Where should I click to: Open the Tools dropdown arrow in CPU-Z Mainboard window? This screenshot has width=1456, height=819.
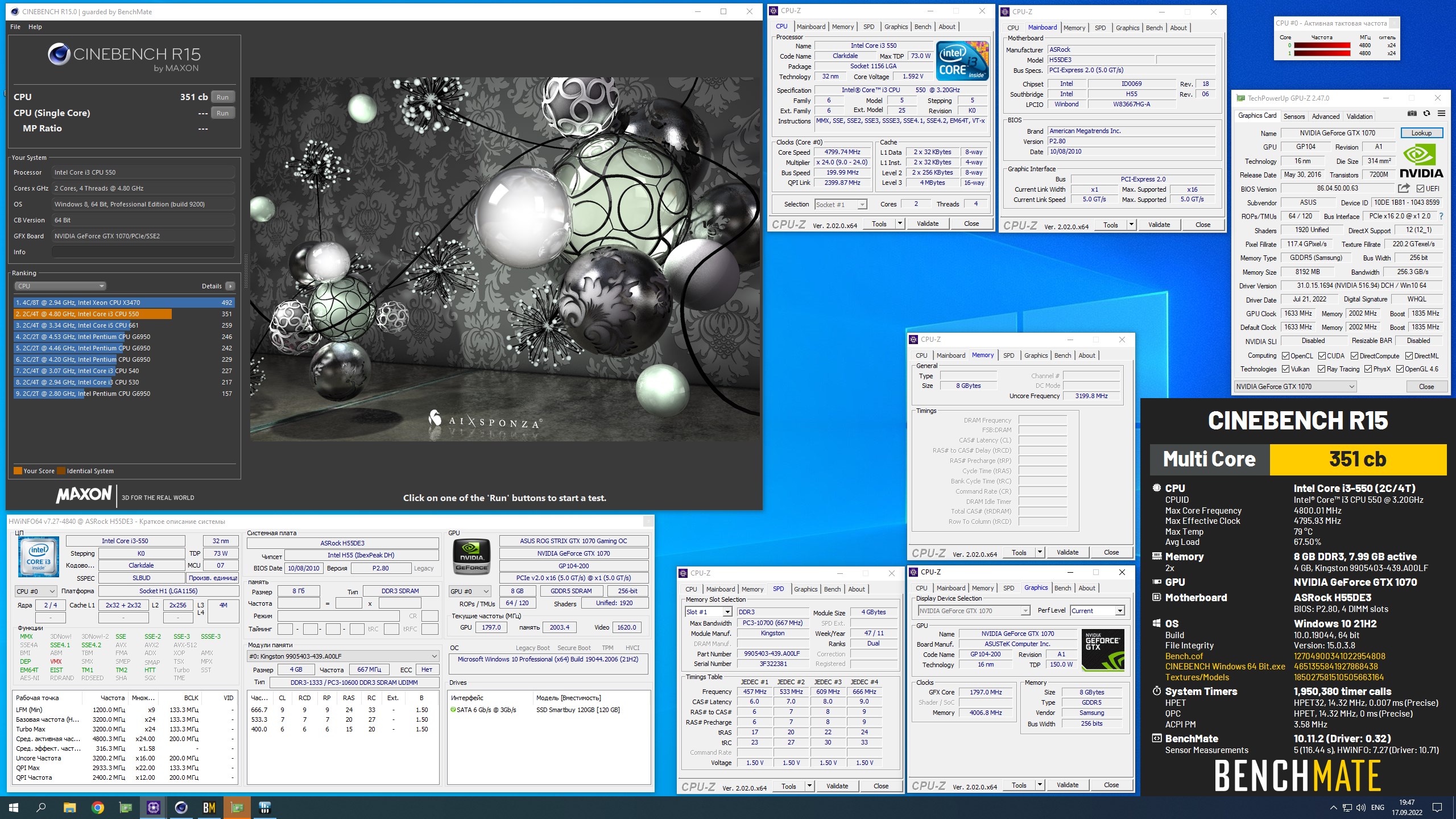coord(1131,225)
